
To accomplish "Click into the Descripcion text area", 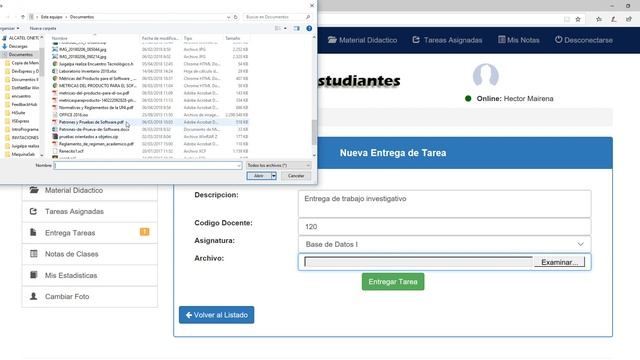I will pyautogui.click(x=444, y=204).
